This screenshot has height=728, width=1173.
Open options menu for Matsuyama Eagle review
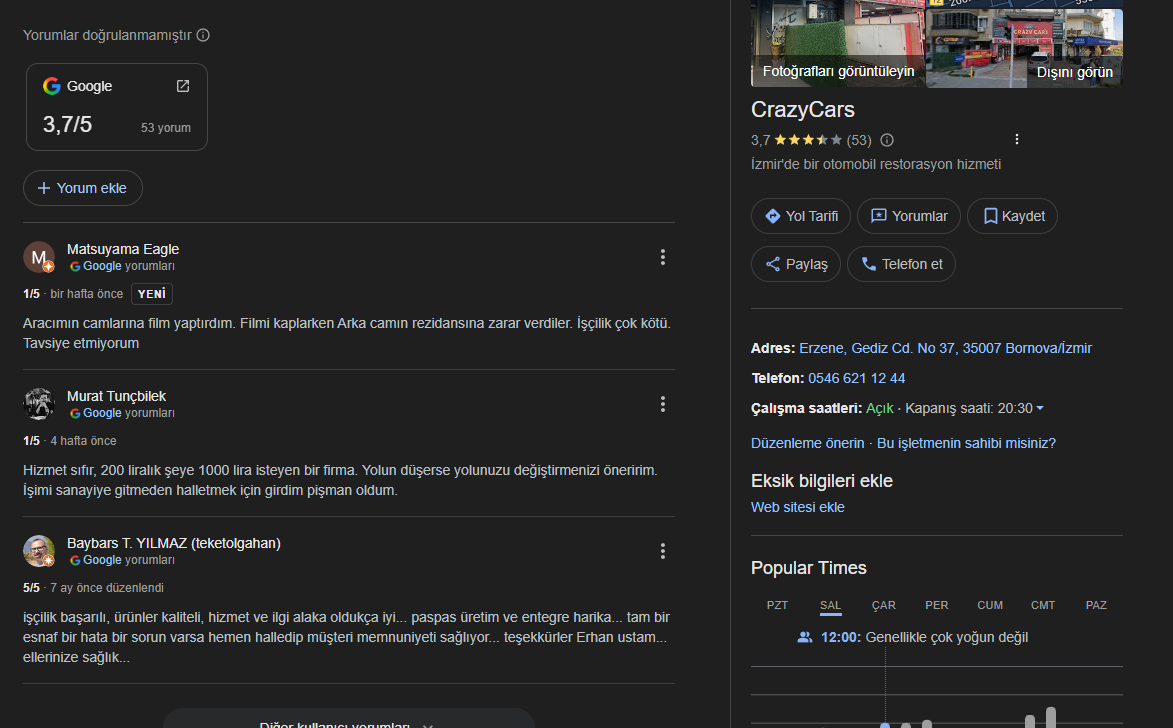(663, 257)
